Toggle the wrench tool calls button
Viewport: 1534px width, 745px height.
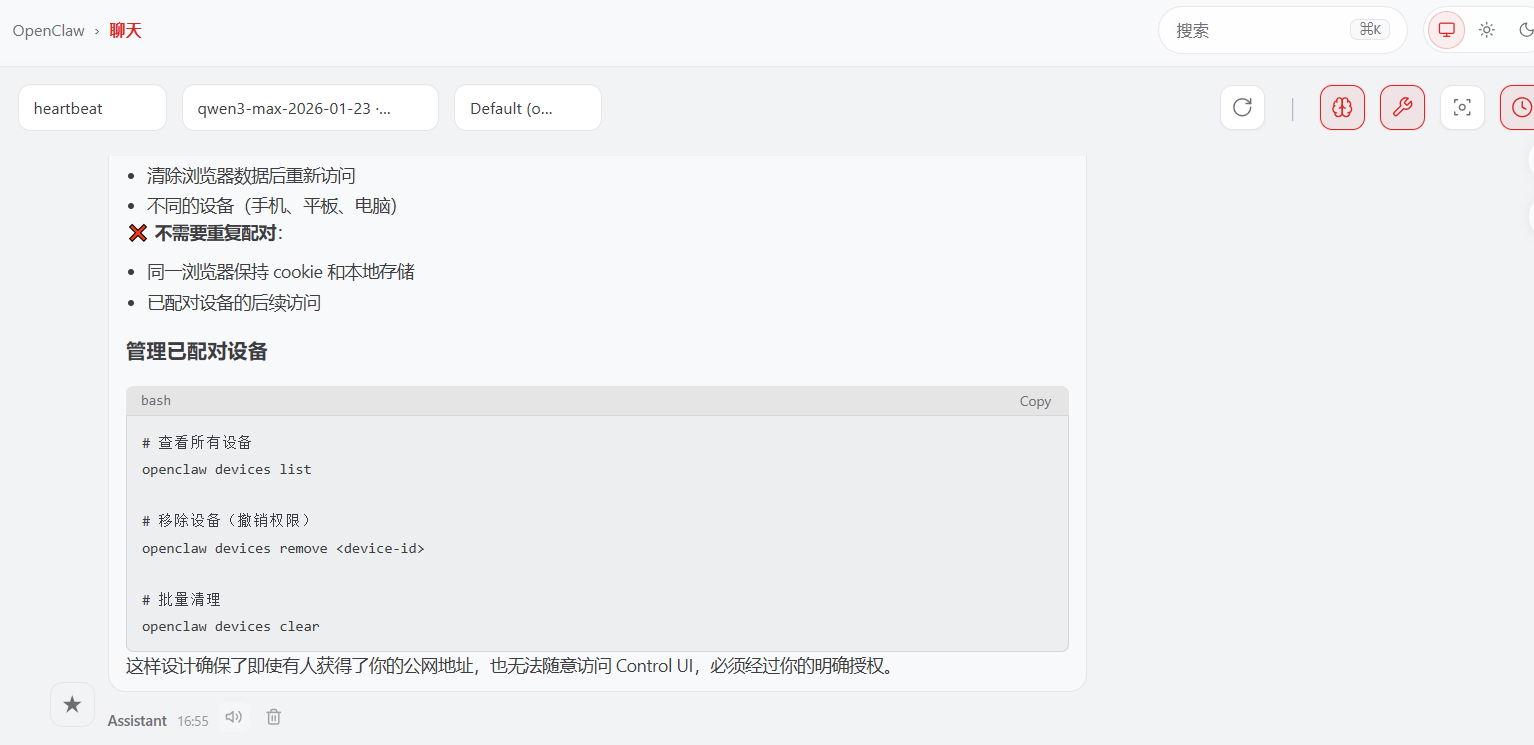(x=1402, y=108)
